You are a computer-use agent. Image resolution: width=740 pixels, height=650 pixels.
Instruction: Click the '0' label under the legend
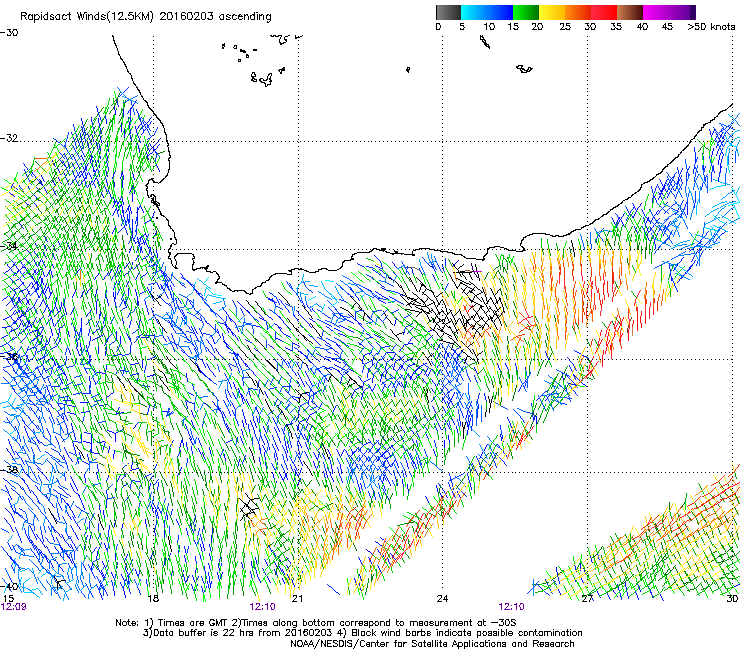[438, 27]
